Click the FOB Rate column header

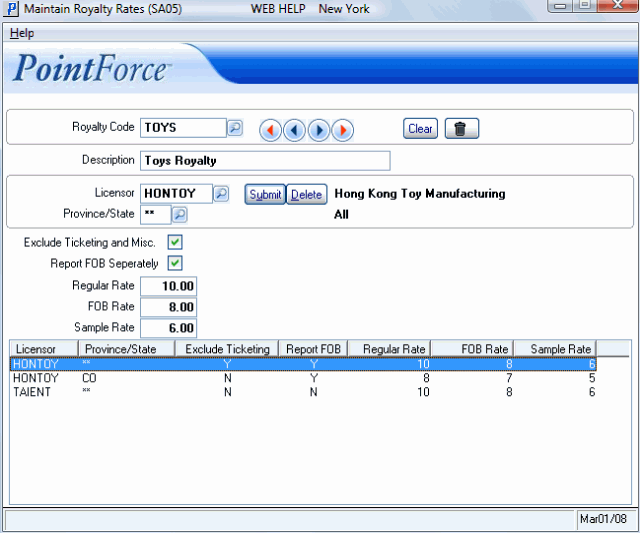(473, 349)
